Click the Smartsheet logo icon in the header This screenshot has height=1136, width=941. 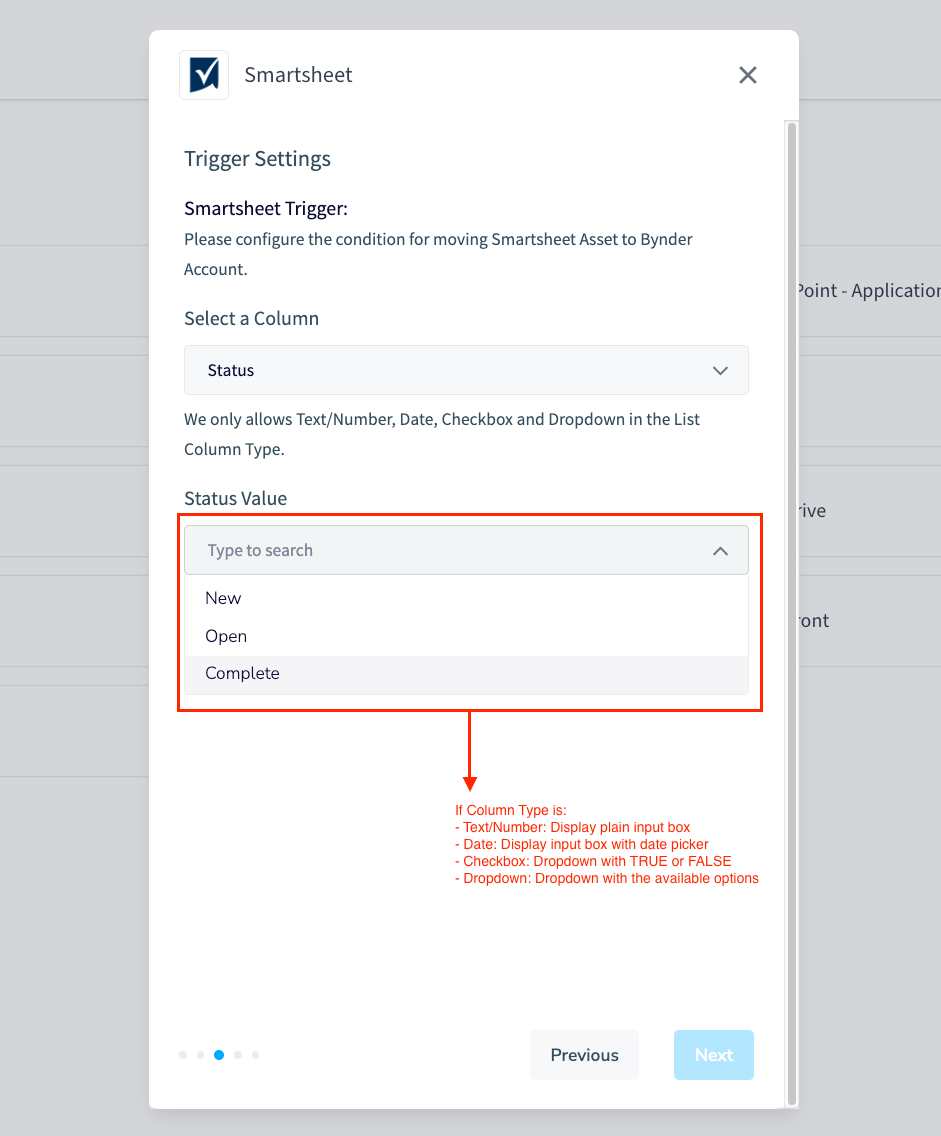[x=204, y=74]
